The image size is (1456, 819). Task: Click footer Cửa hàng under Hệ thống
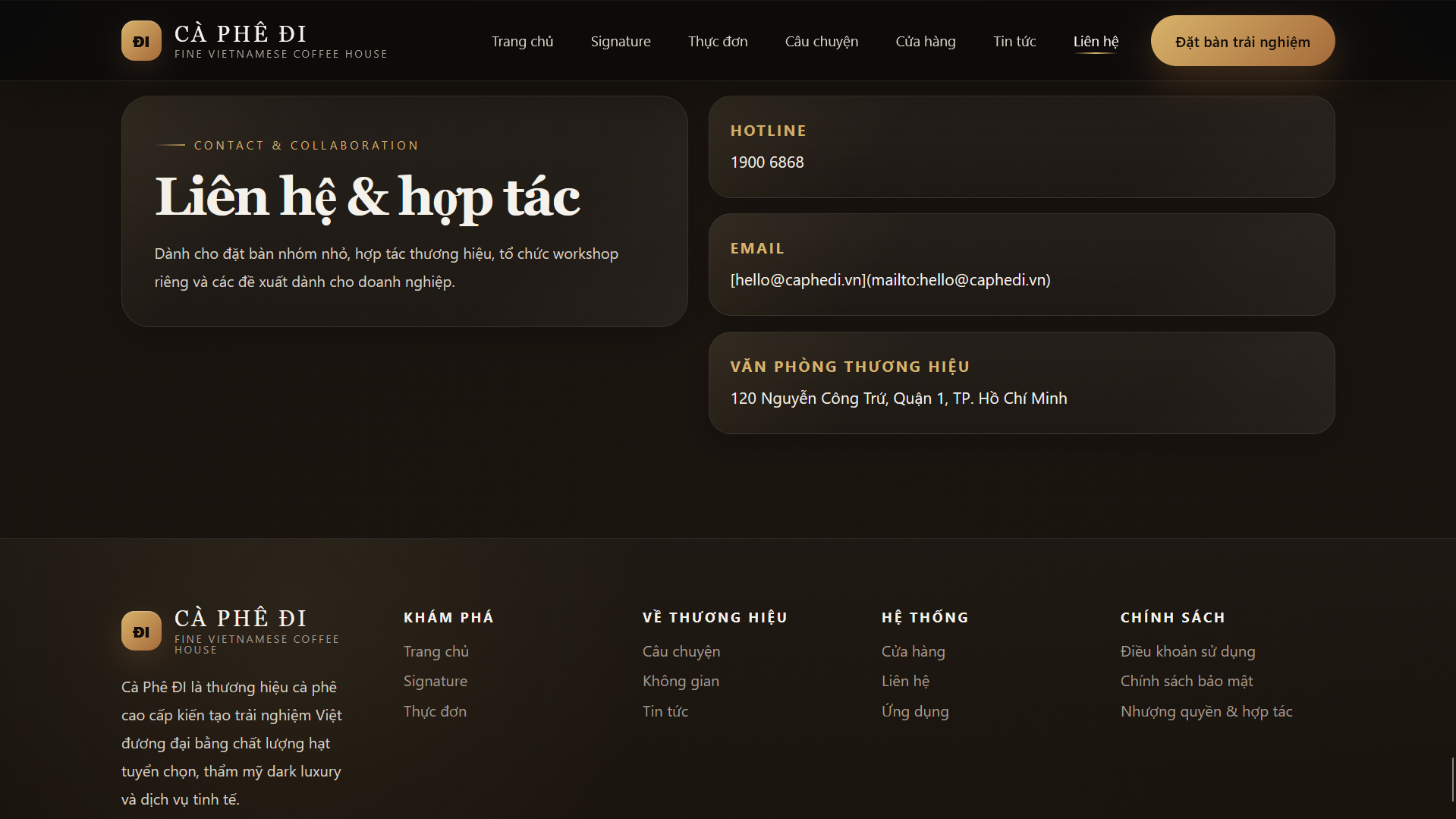913,651
